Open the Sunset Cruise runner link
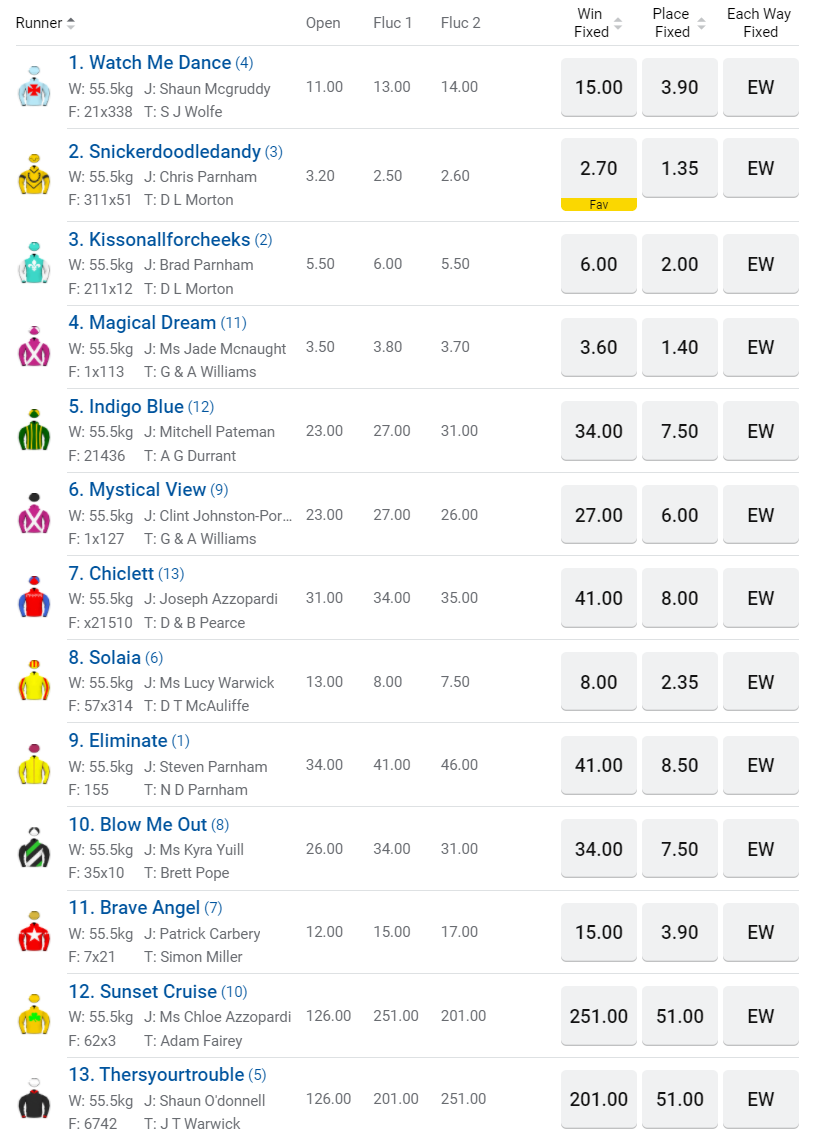The image size is (813, 1140). tap(158, 992)
